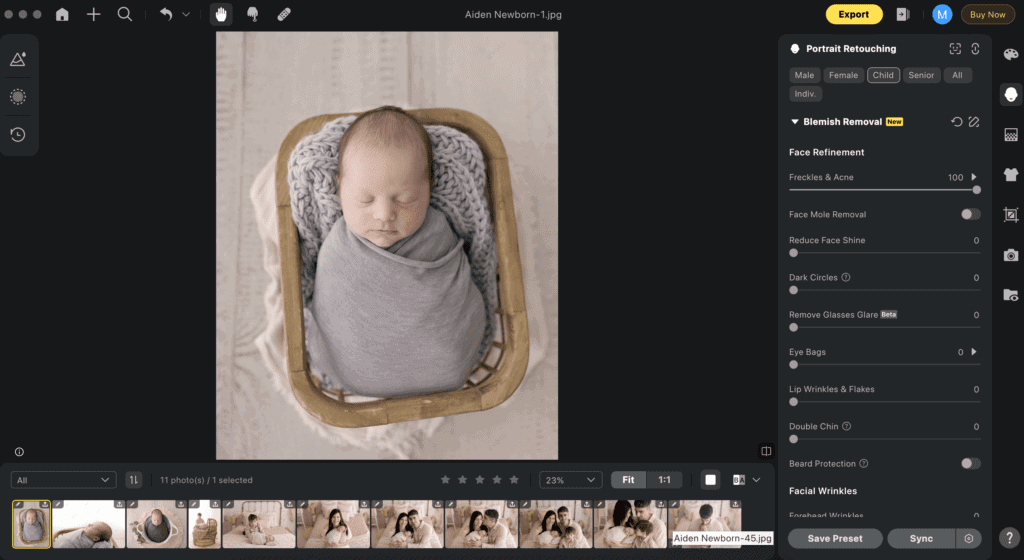Viewport: 1024px width, 560px height.
Task: Click the yellow Export button
Action: 853,15
